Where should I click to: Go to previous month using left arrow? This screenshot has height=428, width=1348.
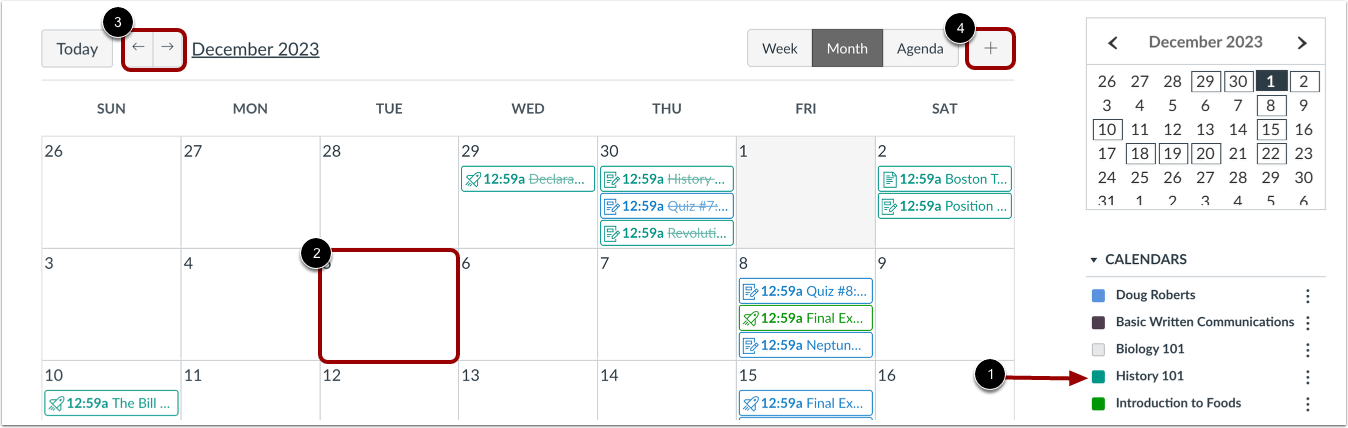click(x=138, y=48)
